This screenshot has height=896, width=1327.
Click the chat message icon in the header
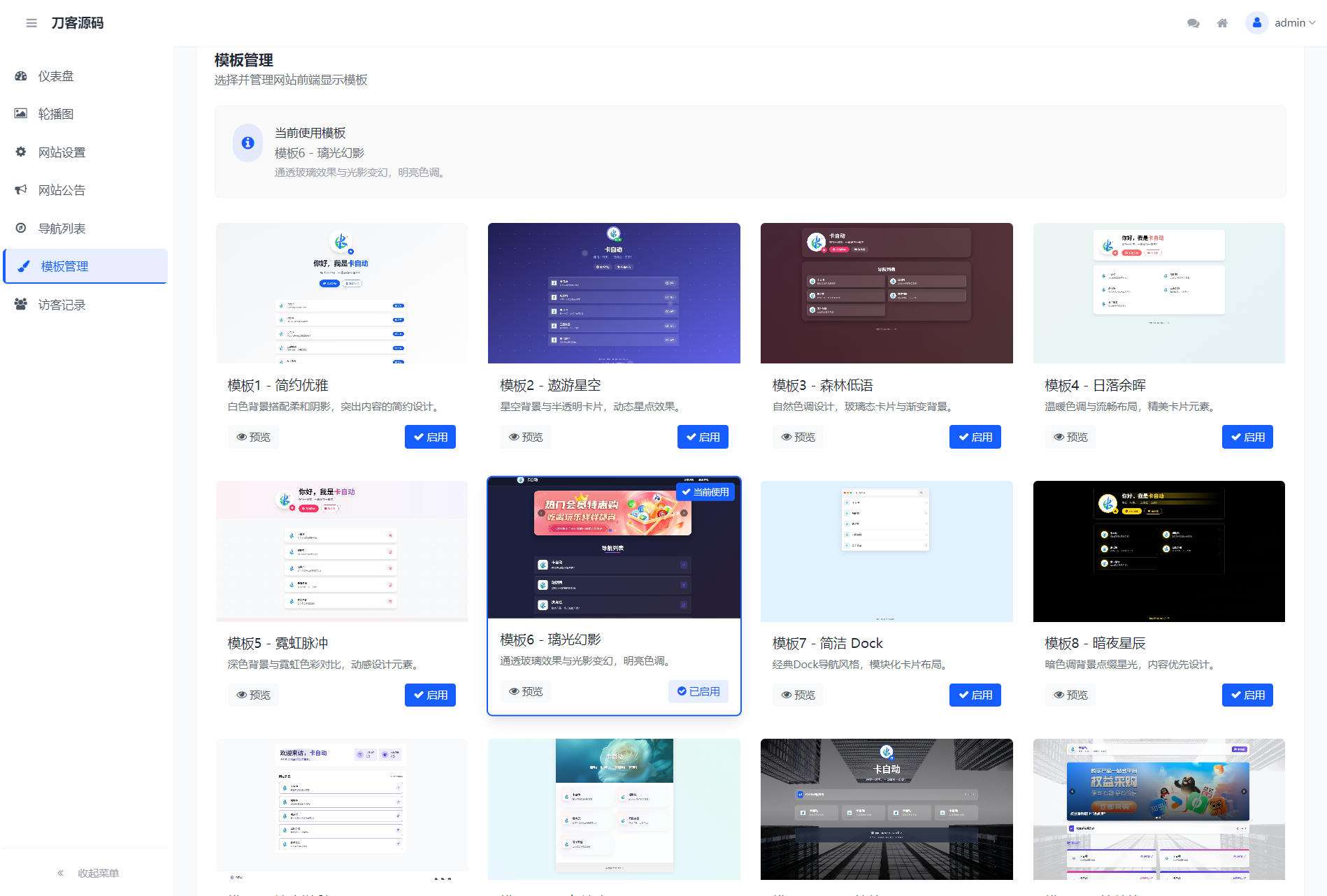[x=1193, y=22]
